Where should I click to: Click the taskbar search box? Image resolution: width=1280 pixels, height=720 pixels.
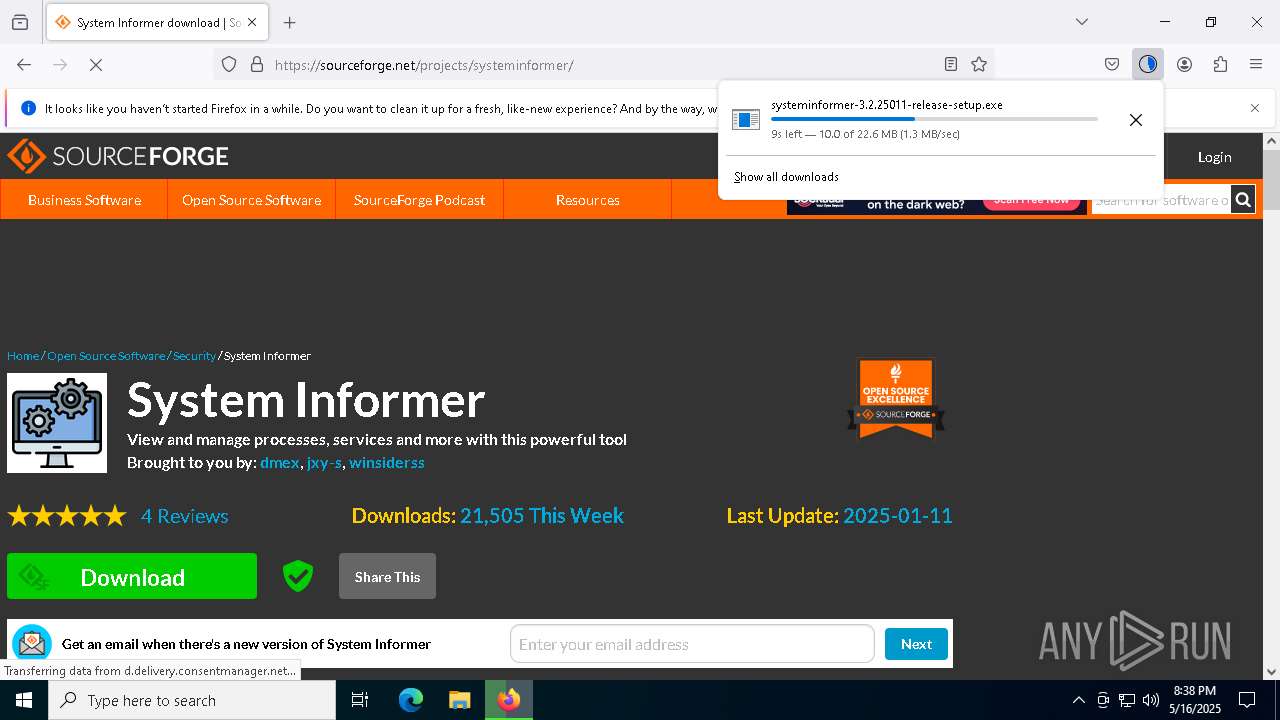[192, 700]
